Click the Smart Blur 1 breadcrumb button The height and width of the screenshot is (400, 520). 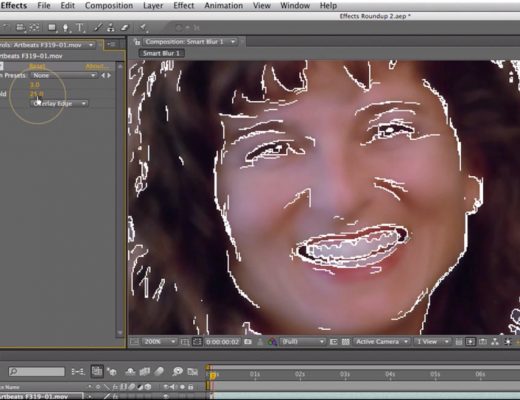click(161, 53)
